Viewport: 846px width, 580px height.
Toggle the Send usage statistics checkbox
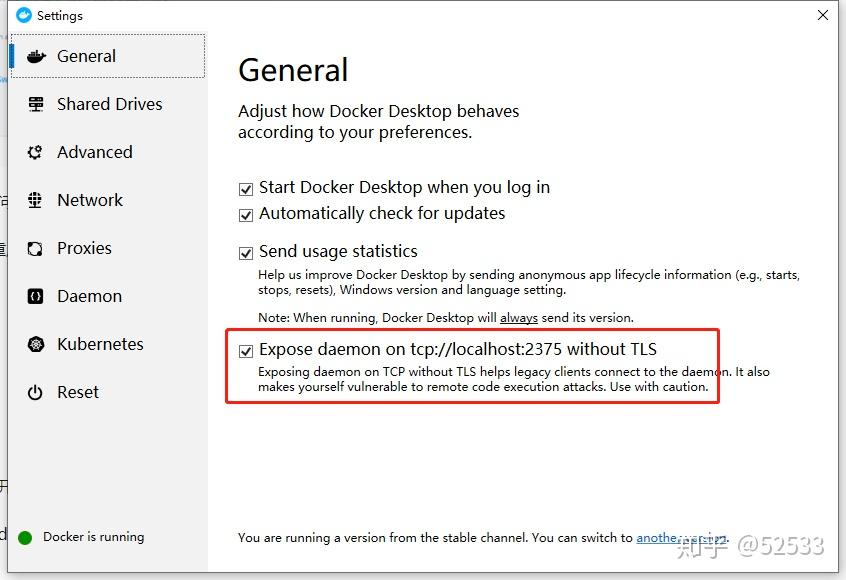click(x=245, y=251)
